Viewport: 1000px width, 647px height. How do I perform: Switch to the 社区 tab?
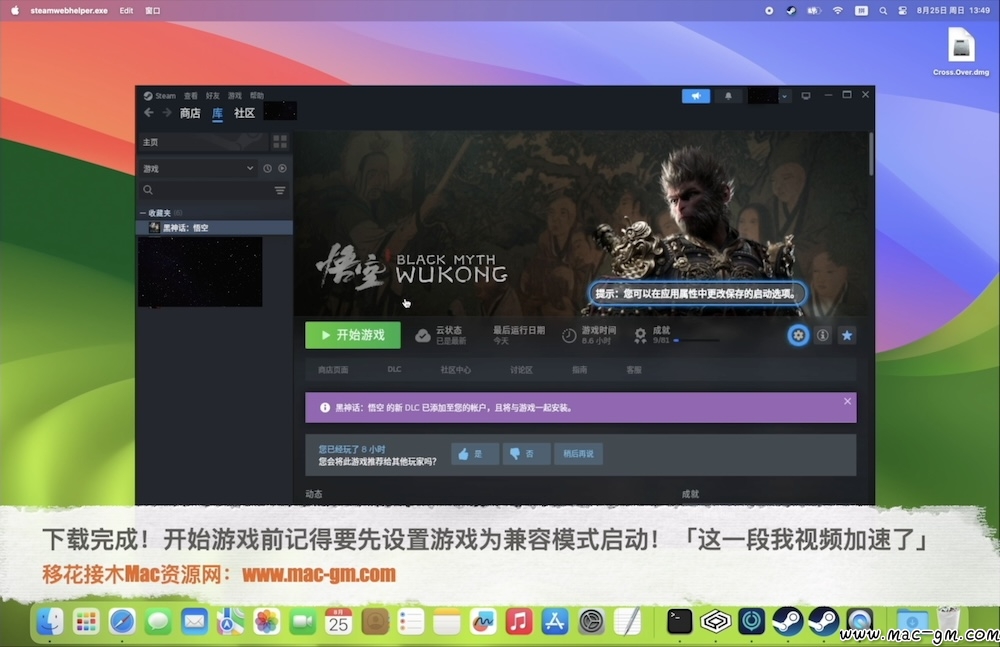(x=244, y=113)
